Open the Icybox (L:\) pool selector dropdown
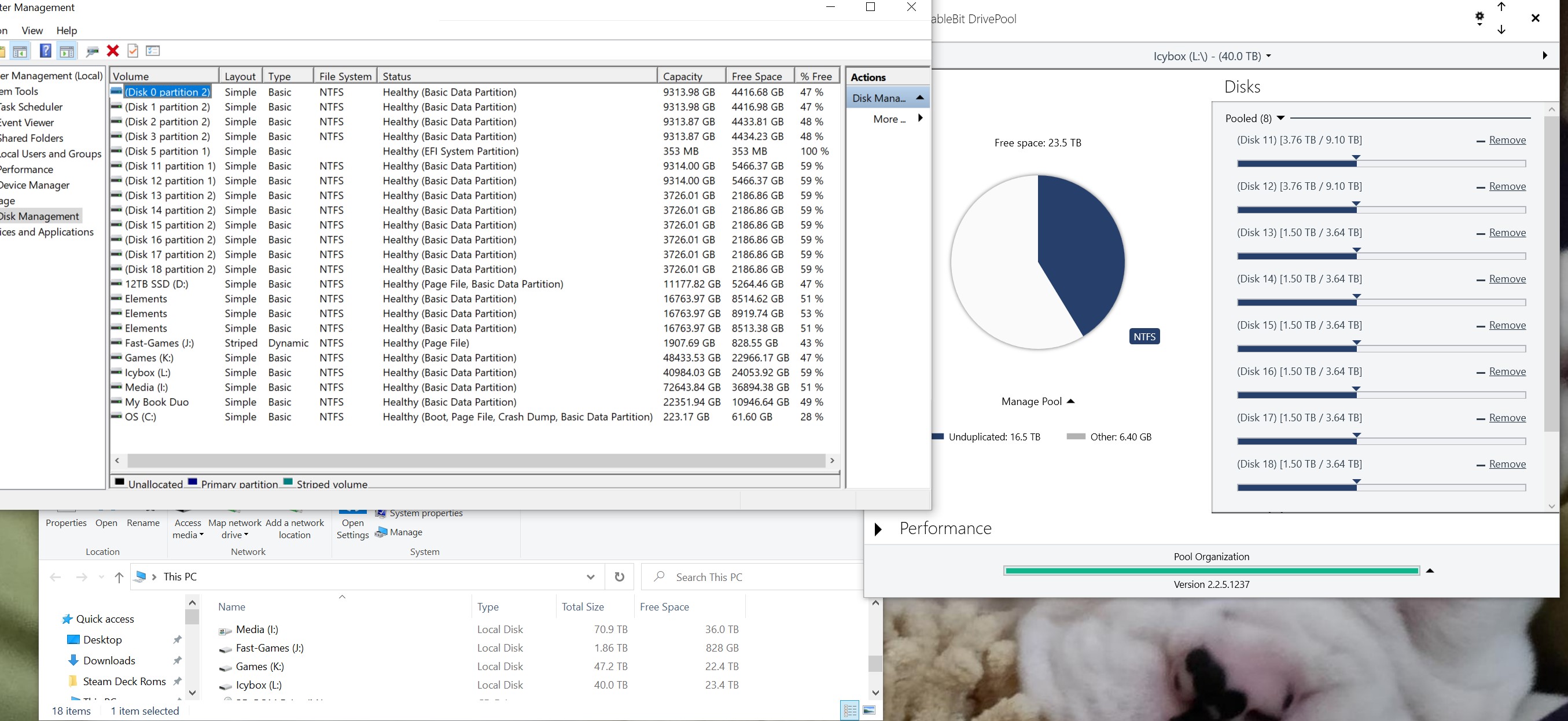Image resolution: width=1568 pixels, height=721 pixels. (1212, 56)
